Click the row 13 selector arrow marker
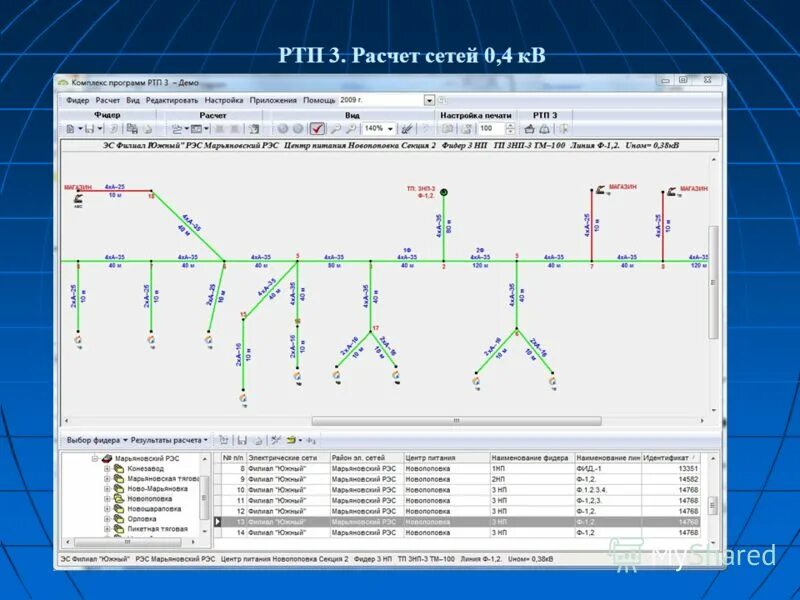The image size is (800, 600). click(x=218, y=522)
